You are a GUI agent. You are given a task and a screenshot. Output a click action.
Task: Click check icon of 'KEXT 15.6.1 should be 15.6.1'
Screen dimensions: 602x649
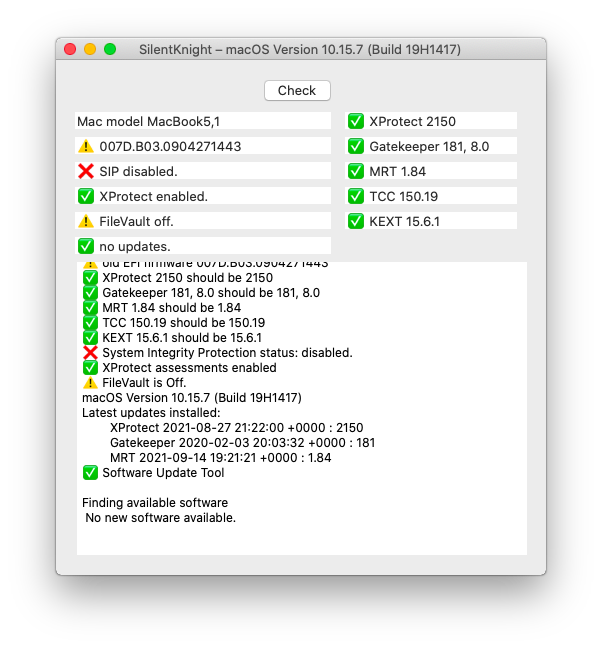90,337
